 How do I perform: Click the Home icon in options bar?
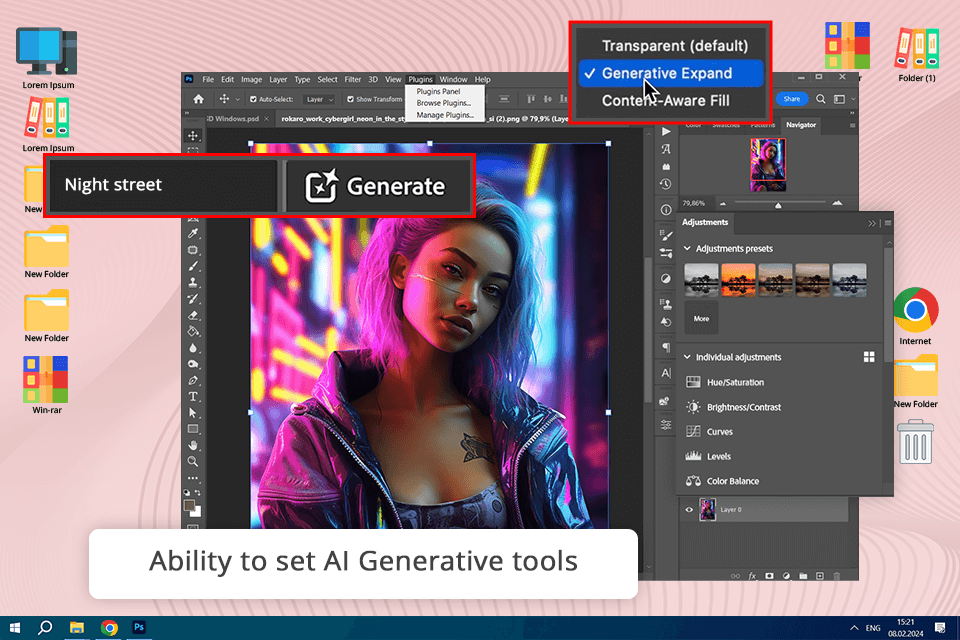tap(198, 99)
